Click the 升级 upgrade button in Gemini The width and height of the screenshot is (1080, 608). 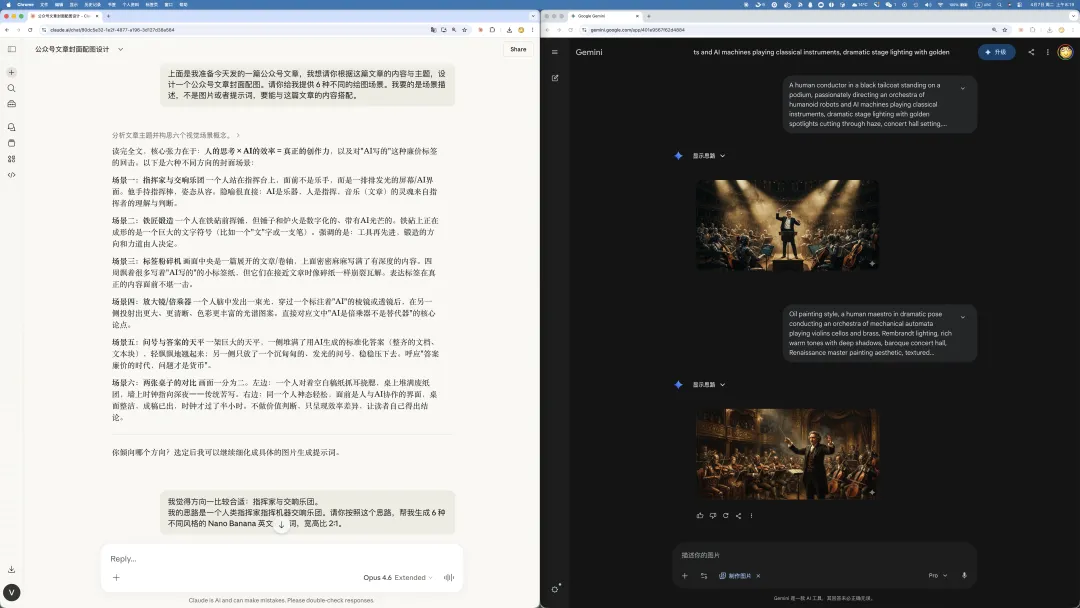tap(997, 51)
